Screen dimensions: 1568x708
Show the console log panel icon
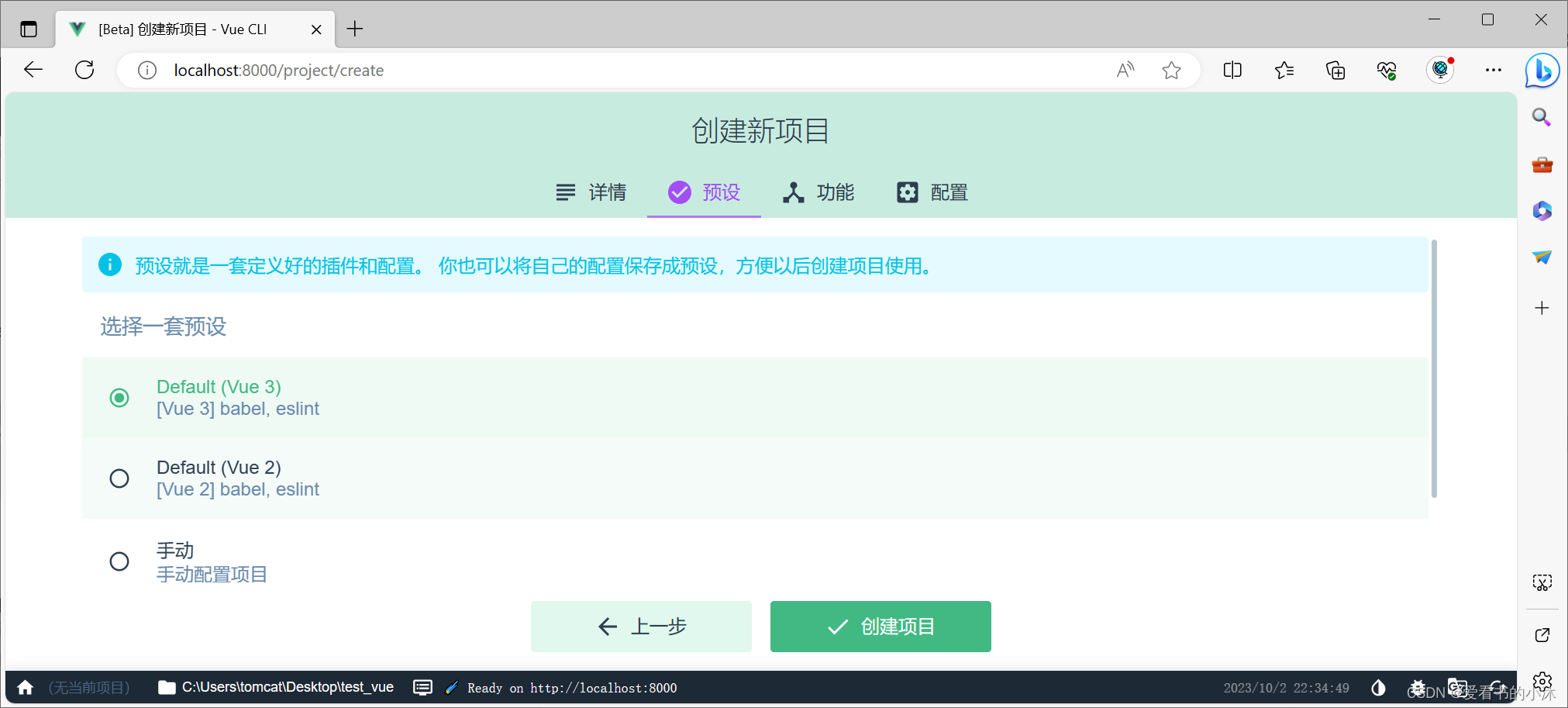pos(422,688)
